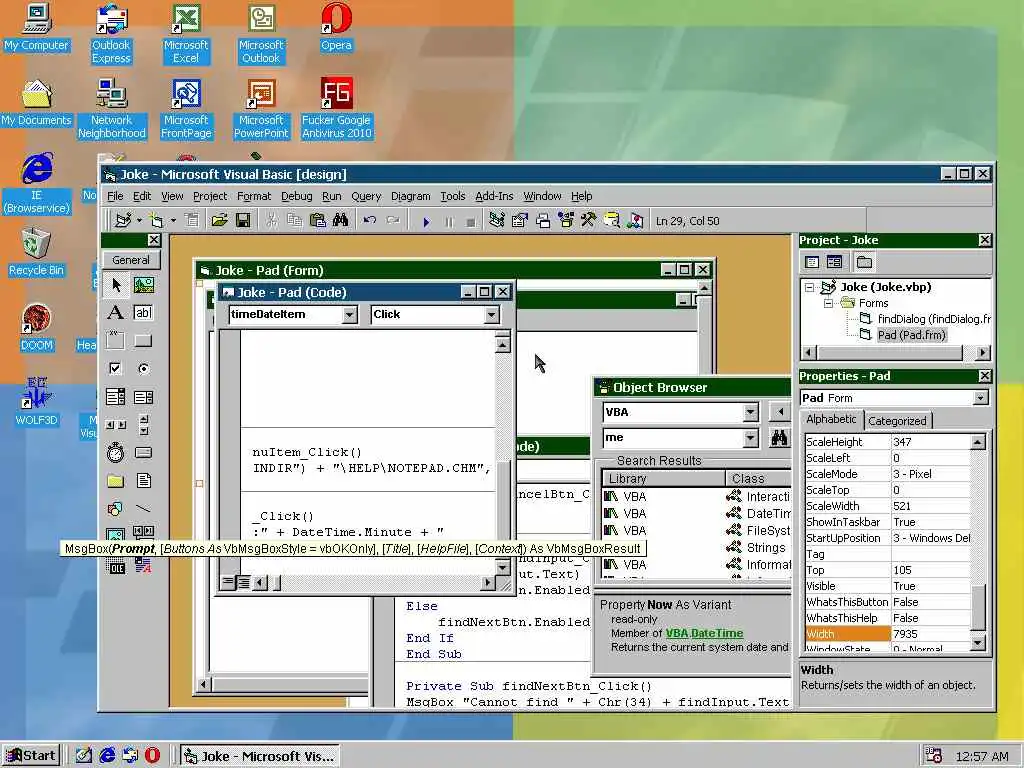The width and height of the screenshot is (1024, 768).
Task: Select the CommandButton control in the toolbox
Action: (x=144, y=340)
